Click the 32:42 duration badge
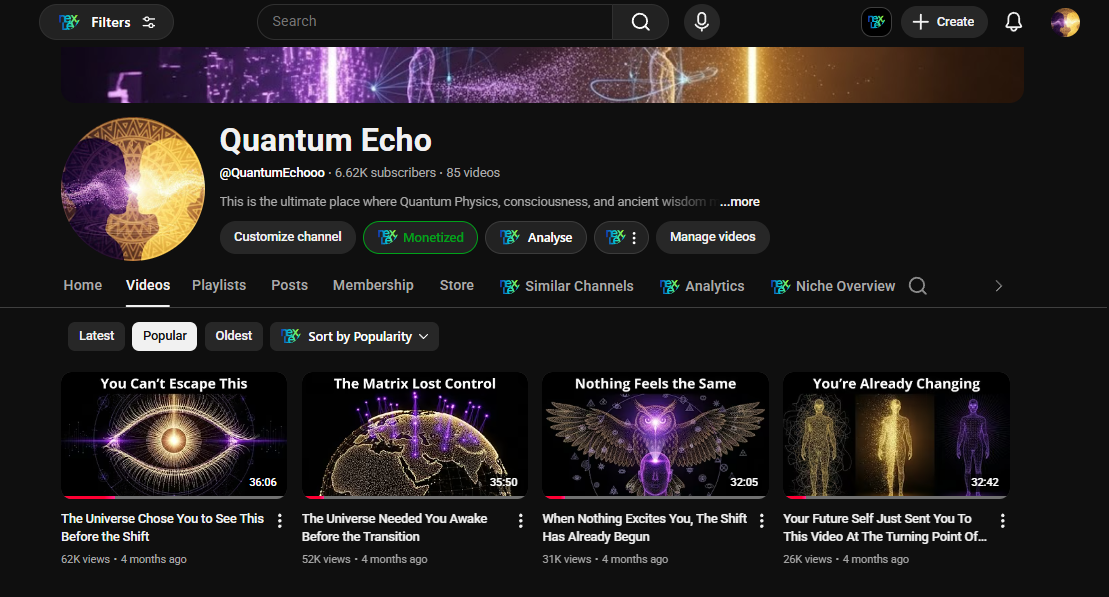Image resolution: width=1109 pixels, height=597 pixels. 985,482
